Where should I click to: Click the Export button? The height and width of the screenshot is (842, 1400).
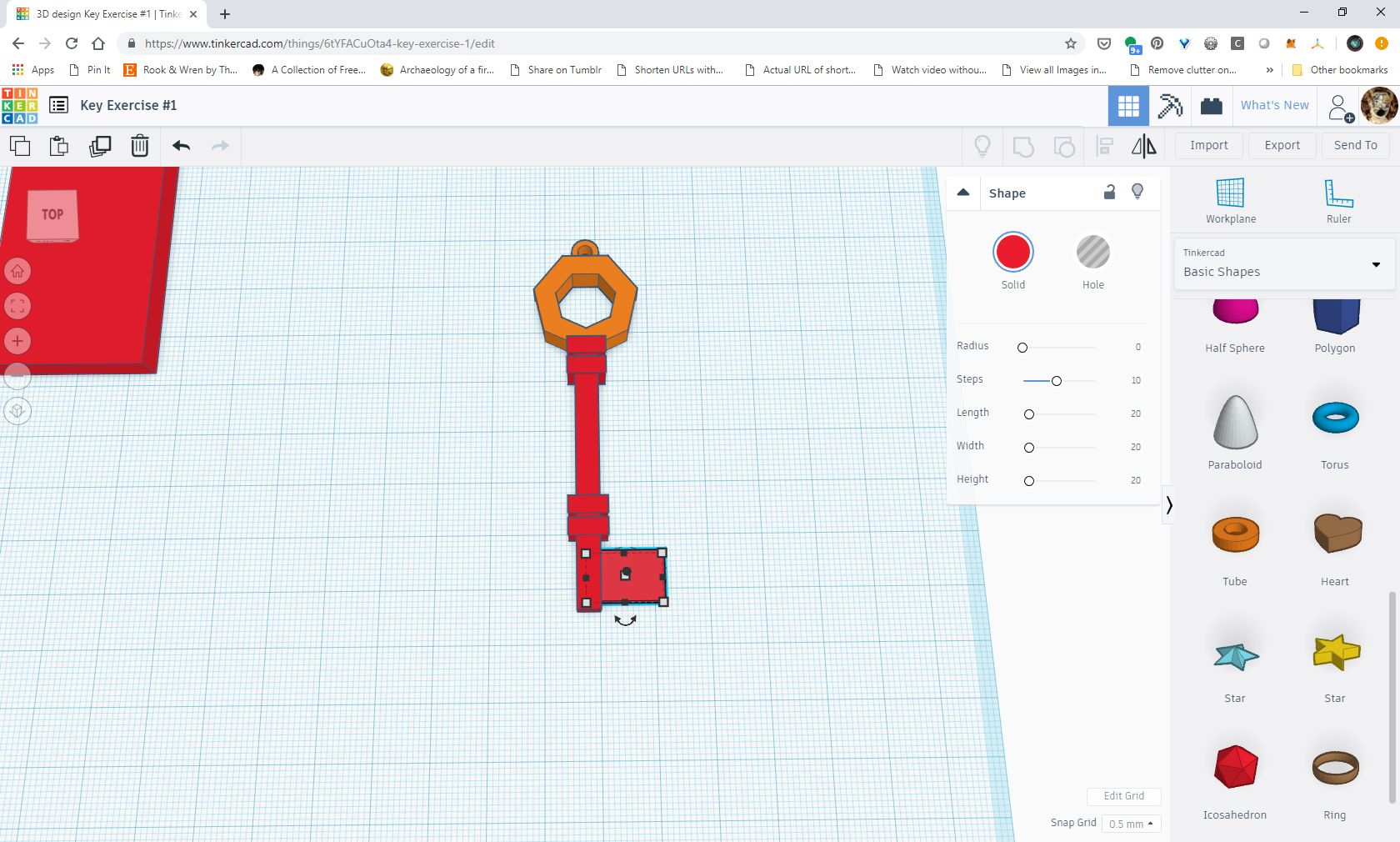pos(1282,145)
